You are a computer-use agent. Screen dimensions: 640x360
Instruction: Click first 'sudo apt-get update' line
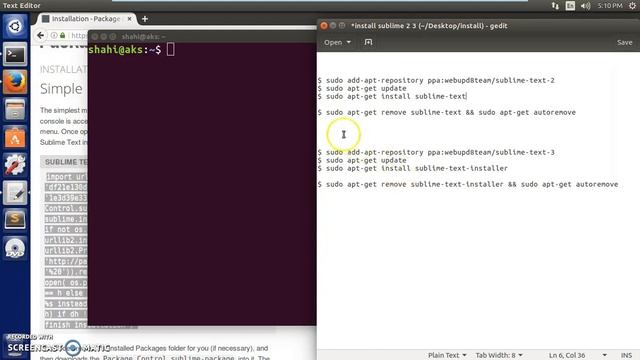[x=366, y=88]
